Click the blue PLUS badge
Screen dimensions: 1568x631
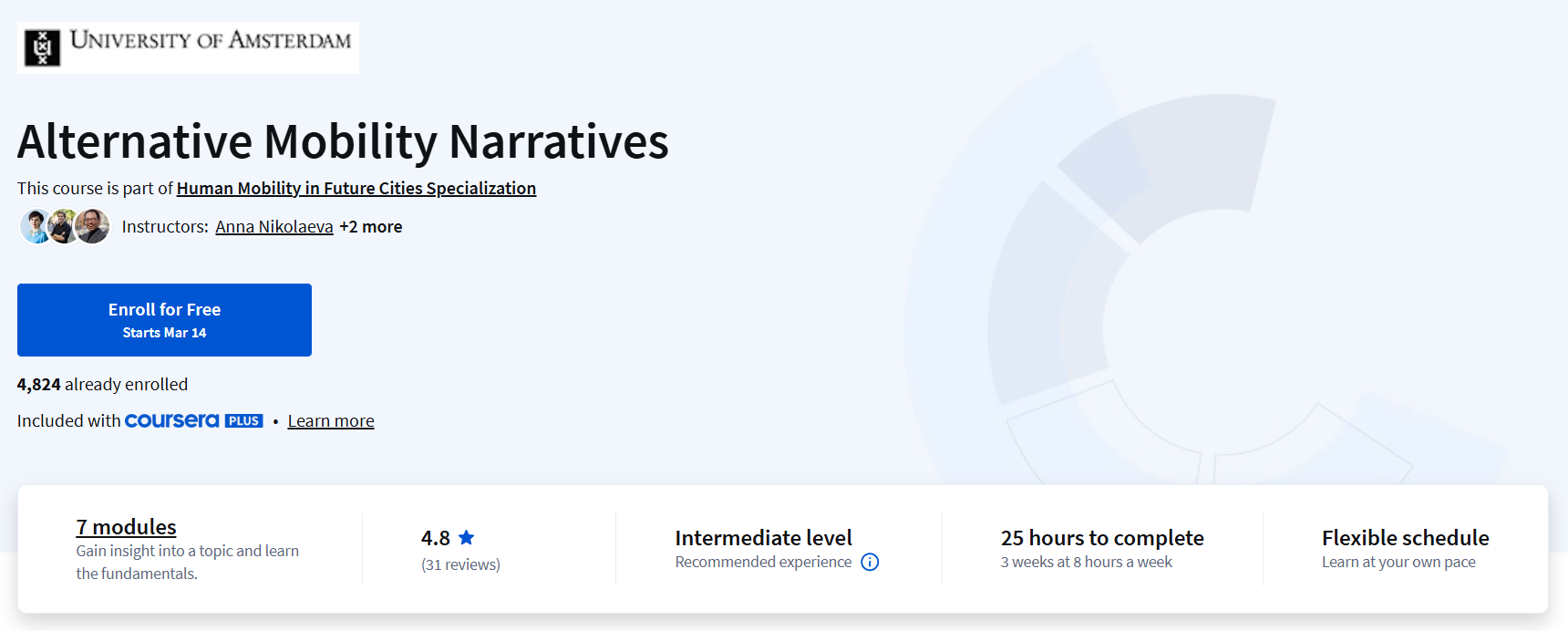[x=243, y=421]
